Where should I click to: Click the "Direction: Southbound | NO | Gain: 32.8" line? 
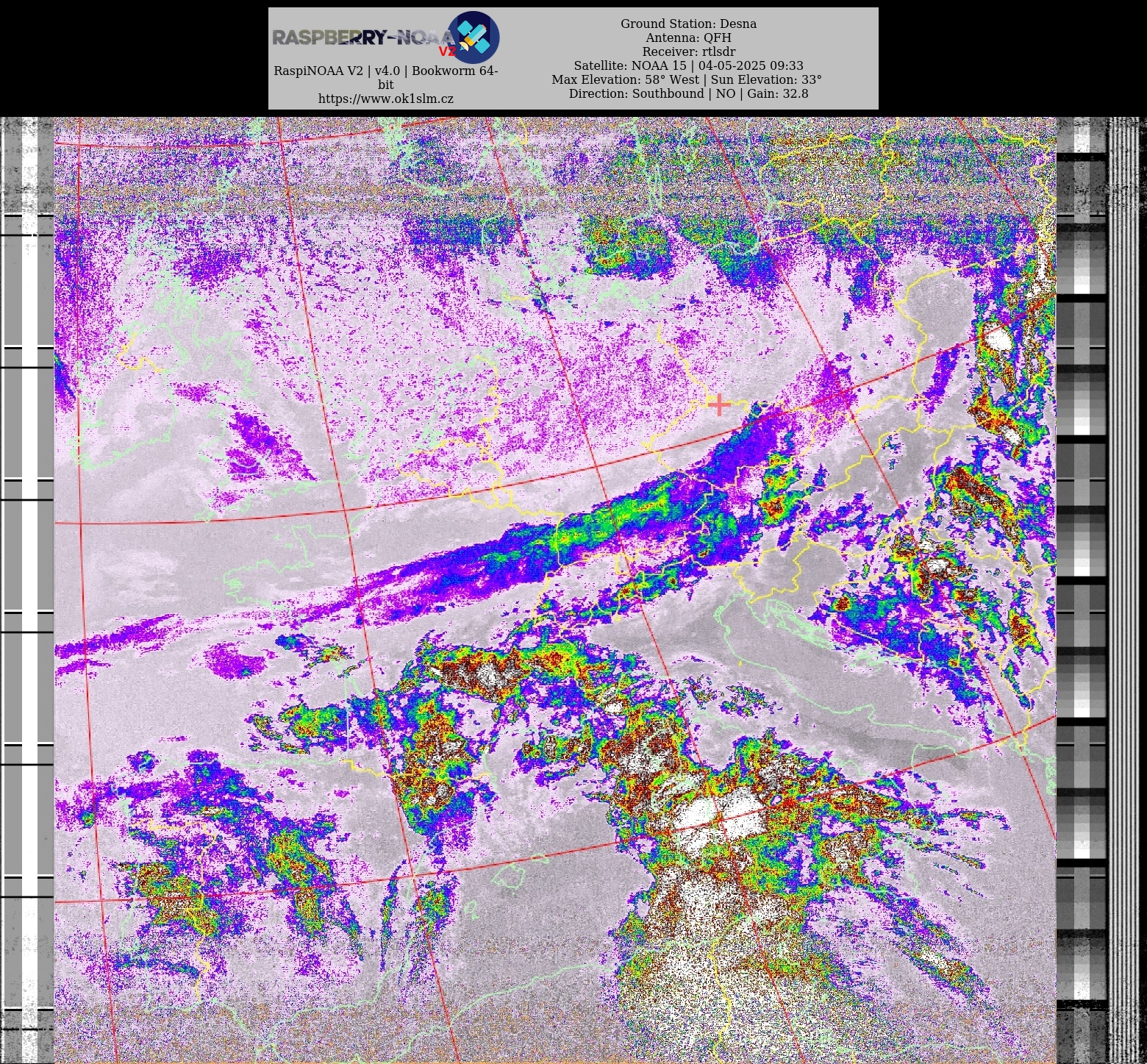point(688,93)
